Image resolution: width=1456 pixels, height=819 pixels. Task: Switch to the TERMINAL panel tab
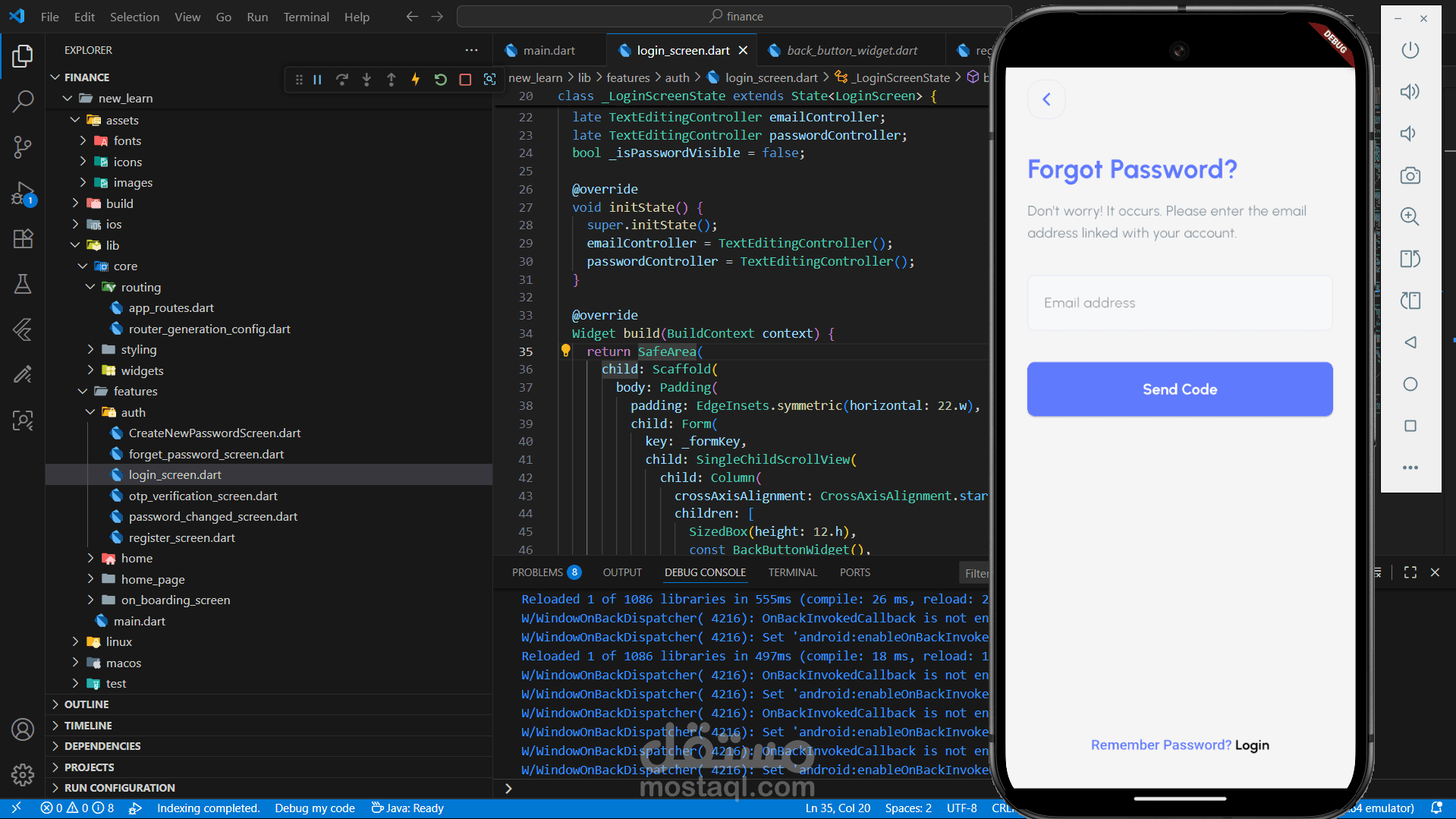792,572
